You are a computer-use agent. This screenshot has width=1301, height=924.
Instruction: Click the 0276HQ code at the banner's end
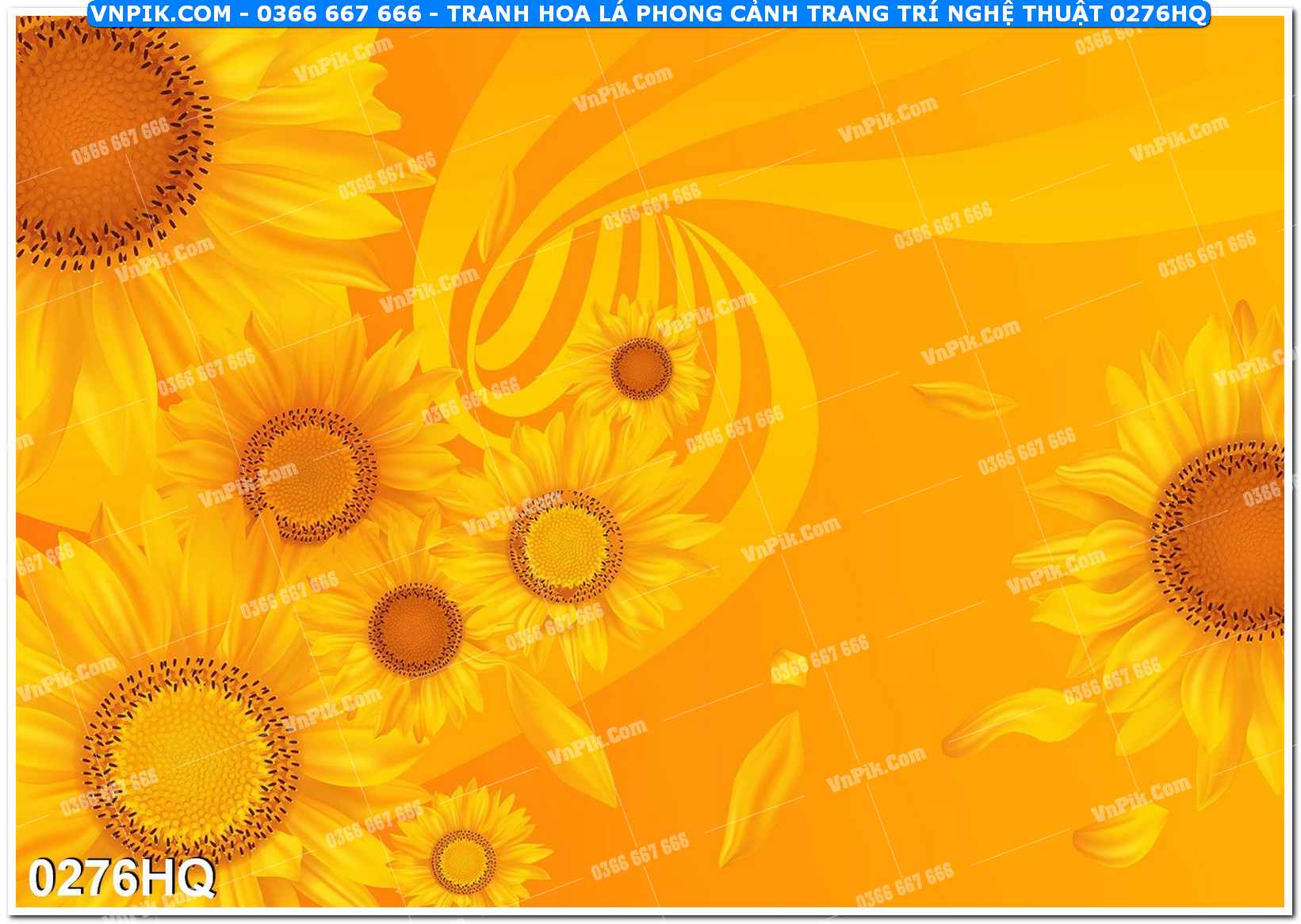[x=1157, y=13]
